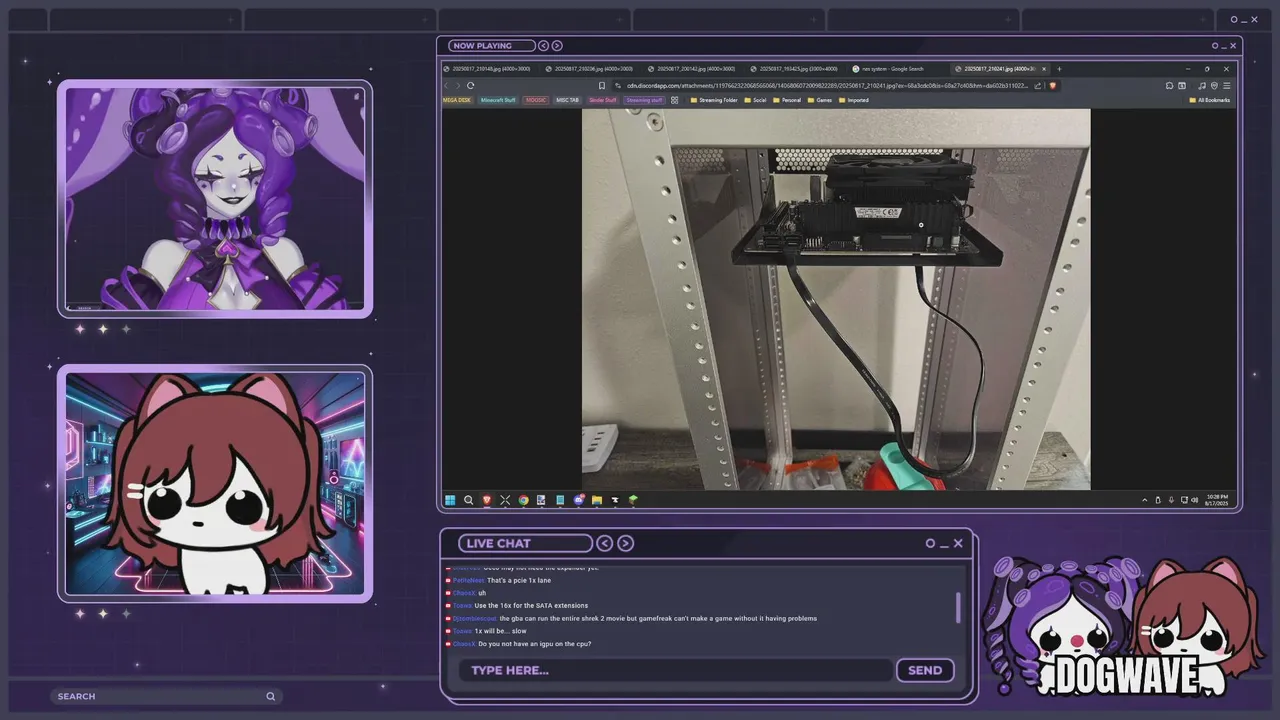Open Brave browser from the taskbar
The height and width of the screenshot is (720, 1280).
487,500
